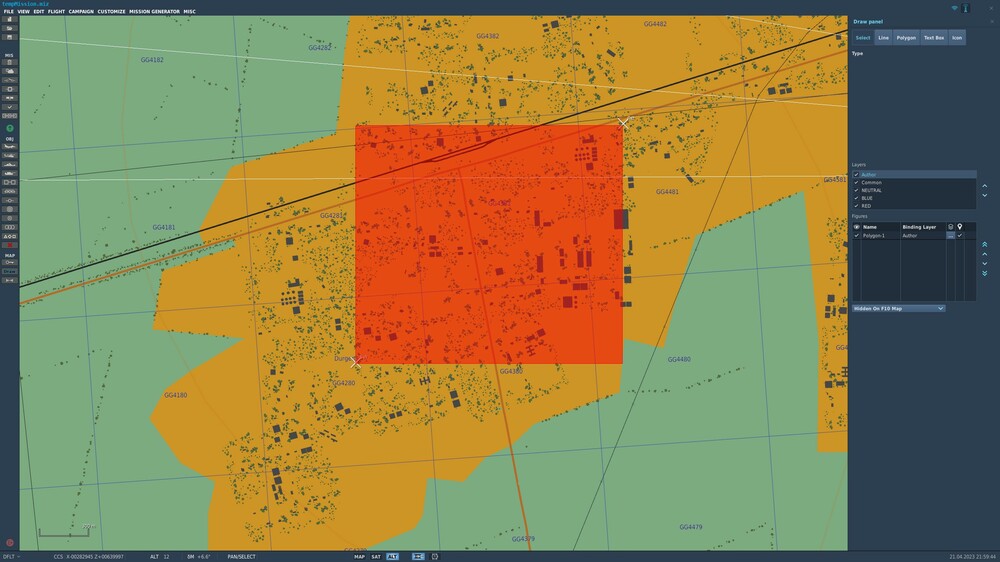Switch map view to MAP mode

360,556
